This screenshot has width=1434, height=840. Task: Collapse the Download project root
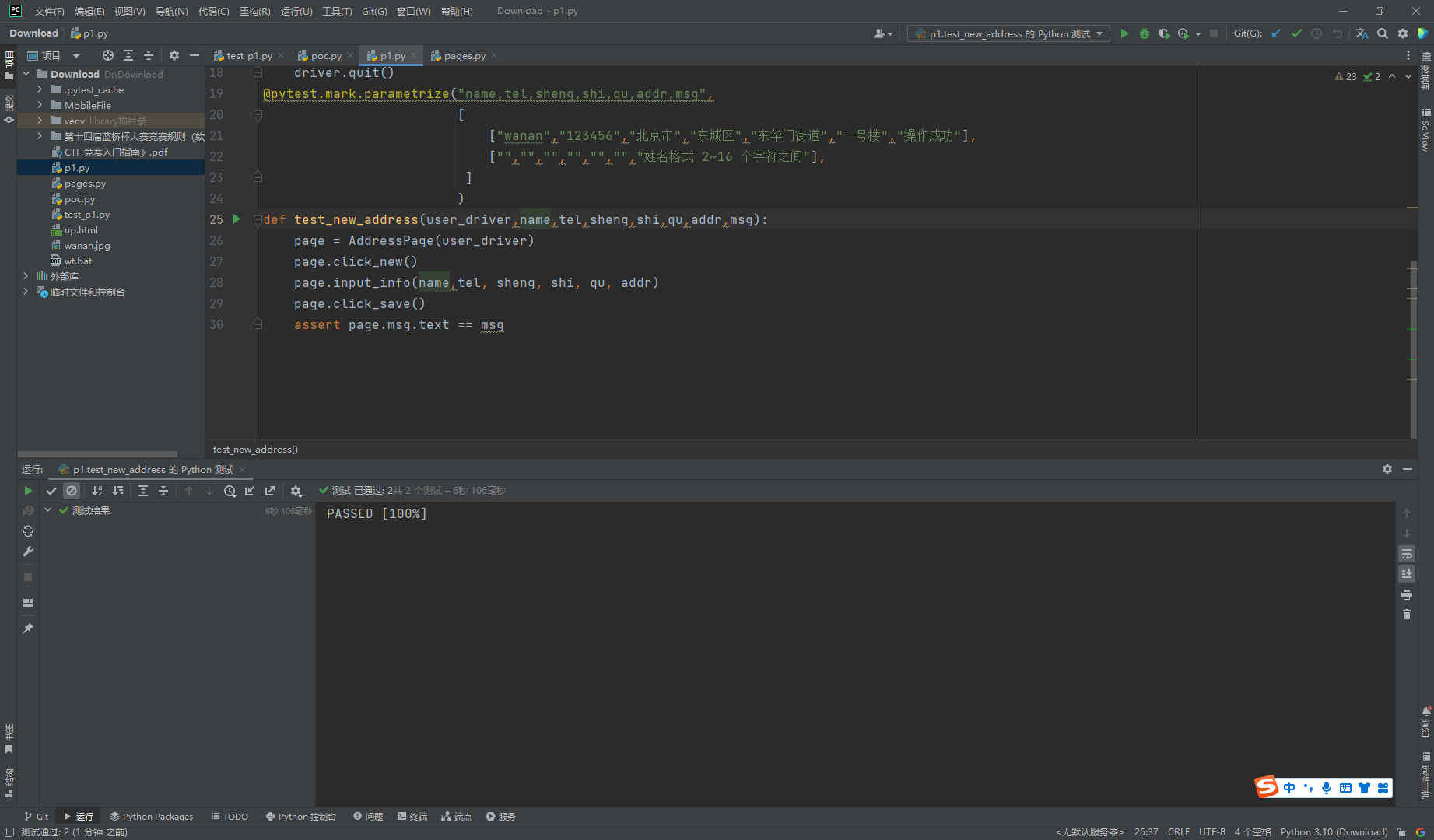(x=26, y=74)
